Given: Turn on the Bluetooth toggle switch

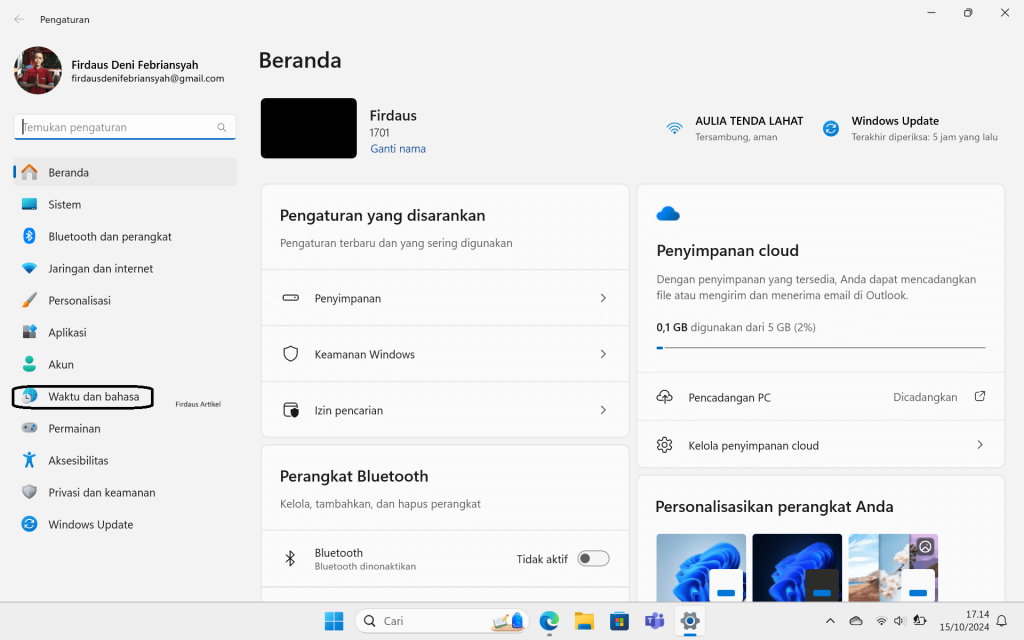Looking at the screenshot, I should pos(593,559).
